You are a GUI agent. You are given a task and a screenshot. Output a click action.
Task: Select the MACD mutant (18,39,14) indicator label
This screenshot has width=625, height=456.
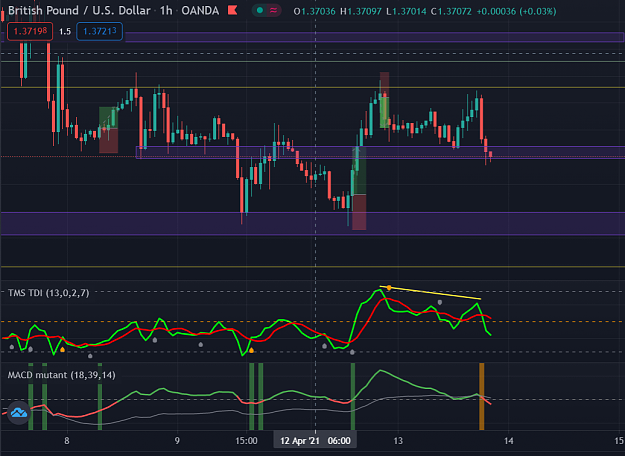coord(61,375)
